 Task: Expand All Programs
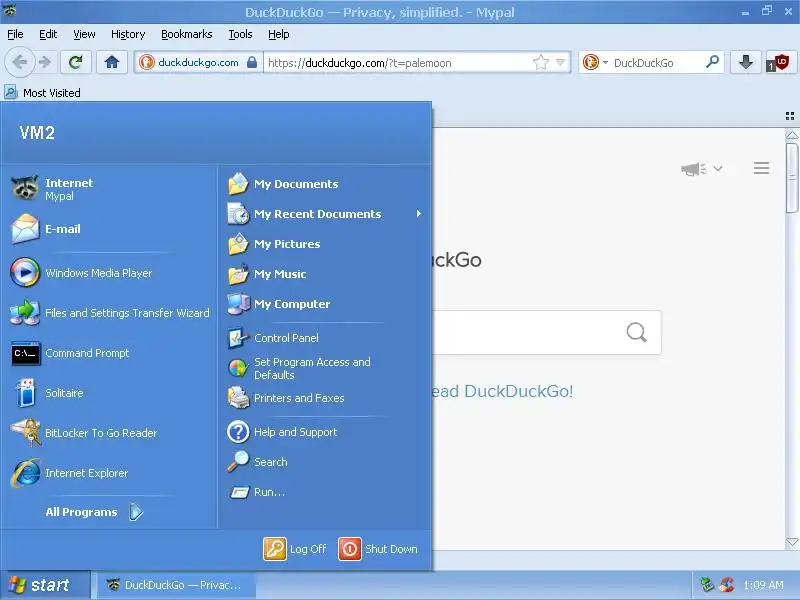94,512
